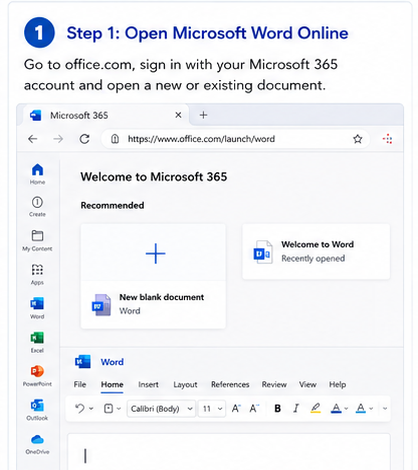Open the Welcome to Word recent document
Image resolution: width=418 pixels, height=470 pixels.
[316, 252]
